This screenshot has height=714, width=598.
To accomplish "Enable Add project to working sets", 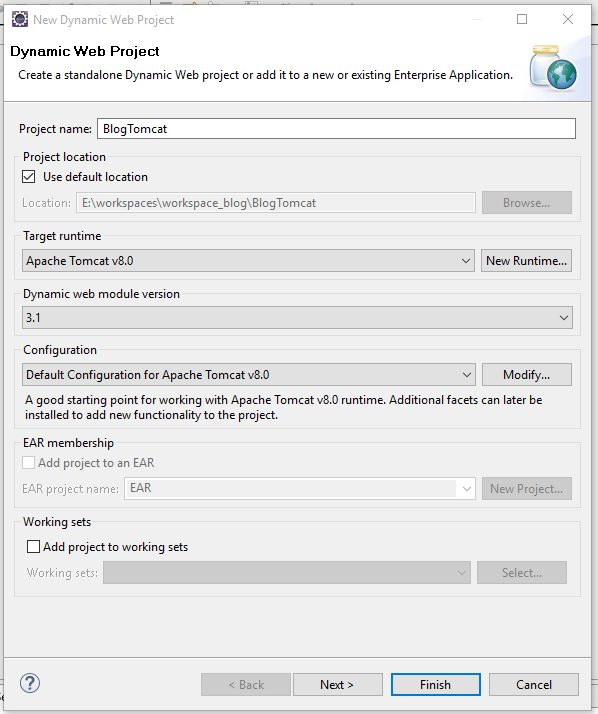I will [x=33, y=546].
